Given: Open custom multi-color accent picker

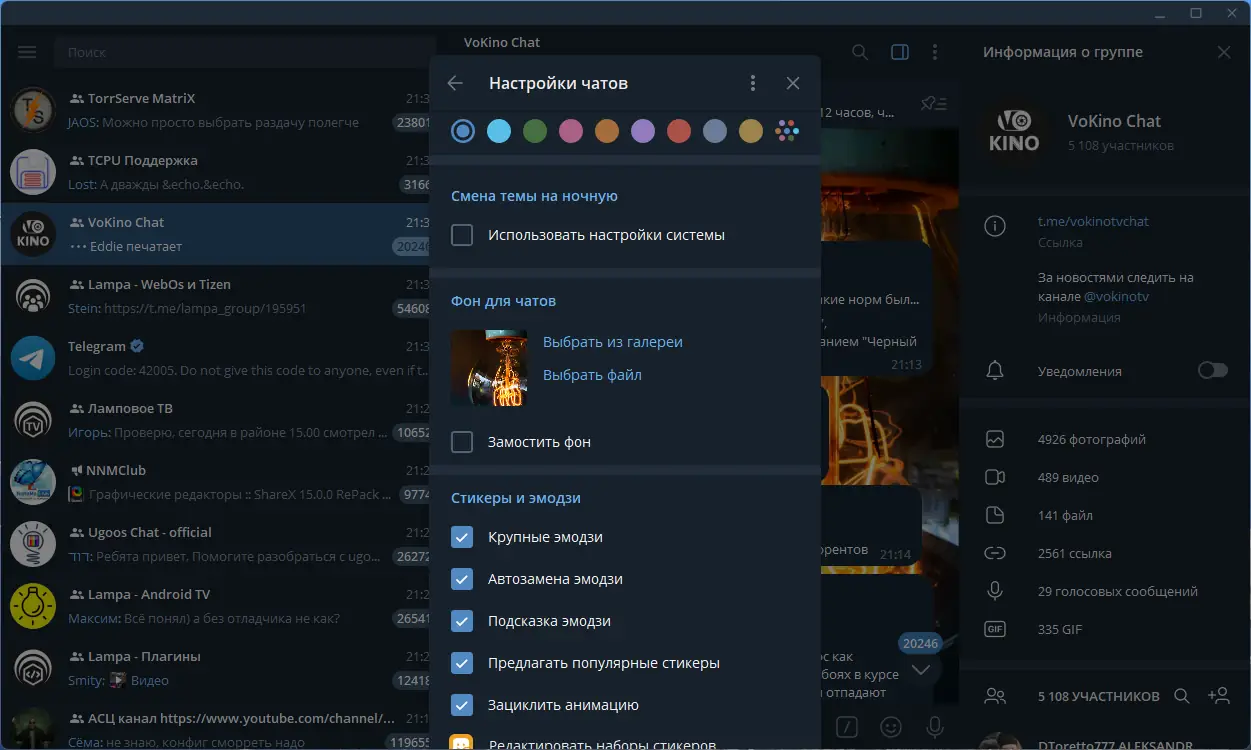Looking at the screenshot, I should [787, 131].
